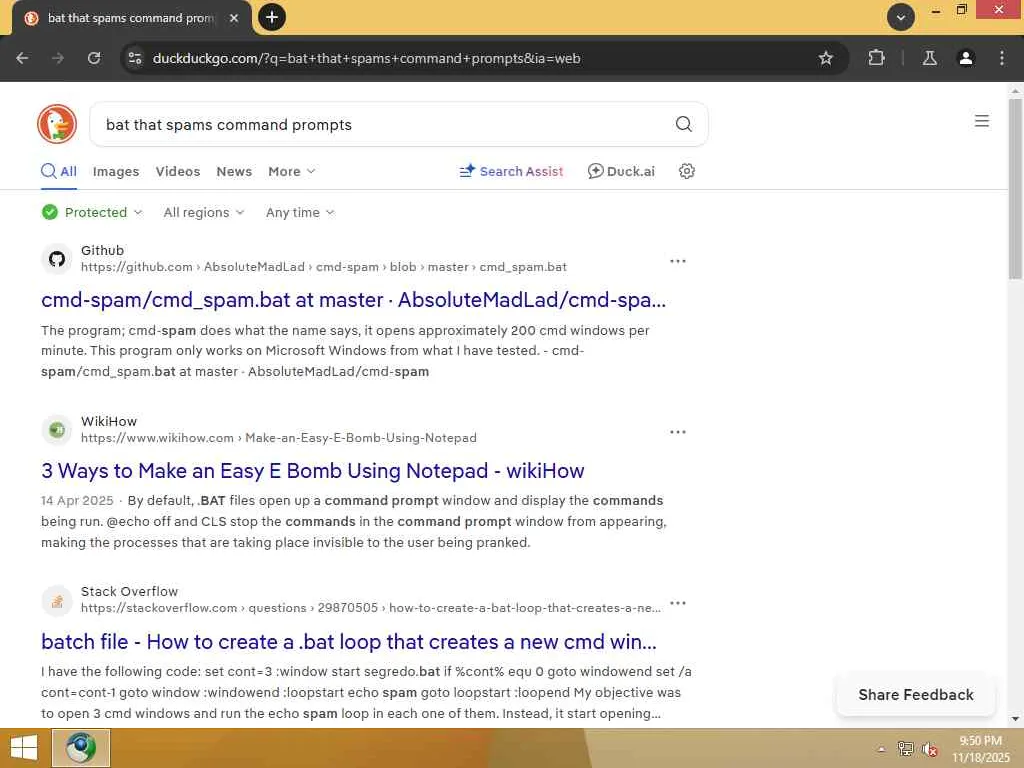Screen dimensions: 1024x768
Task: Click the DuckDuckGo logo icon
Action: [57, 124]
